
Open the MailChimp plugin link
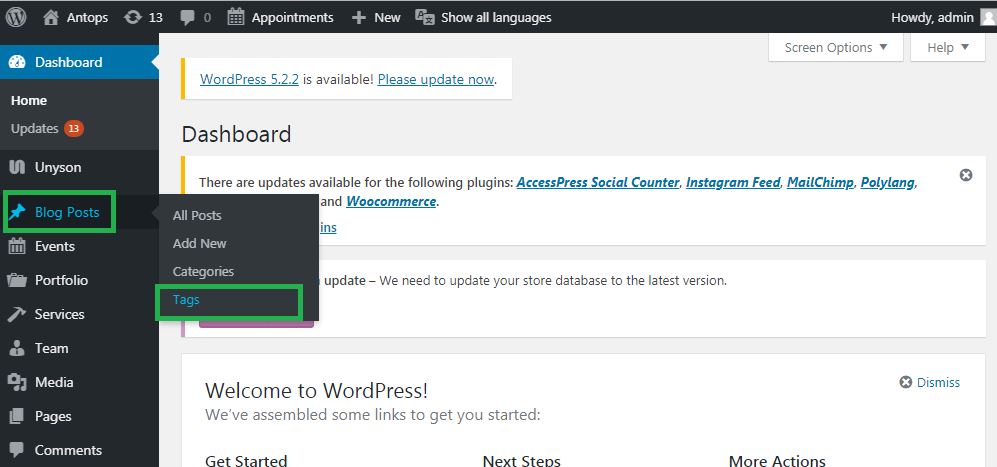[820, 183]
